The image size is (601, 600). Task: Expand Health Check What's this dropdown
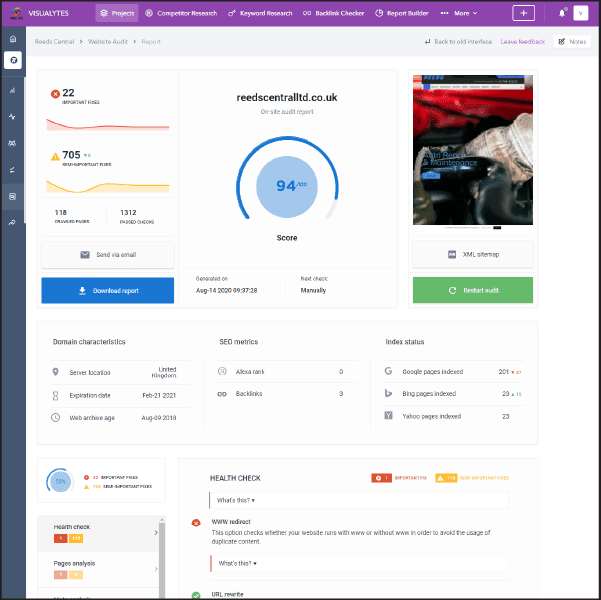tap(359, 500)
